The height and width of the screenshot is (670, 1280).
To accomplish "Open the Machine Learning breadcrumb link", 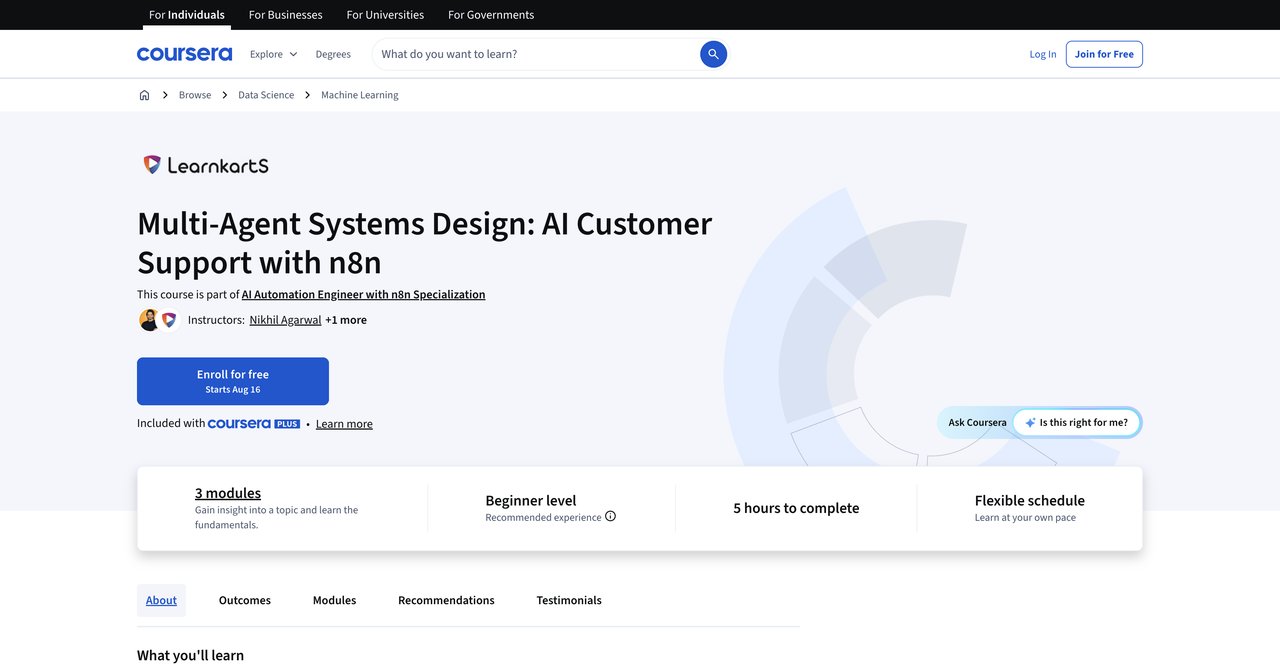I will pyautogui.click(x=360, y=95).
